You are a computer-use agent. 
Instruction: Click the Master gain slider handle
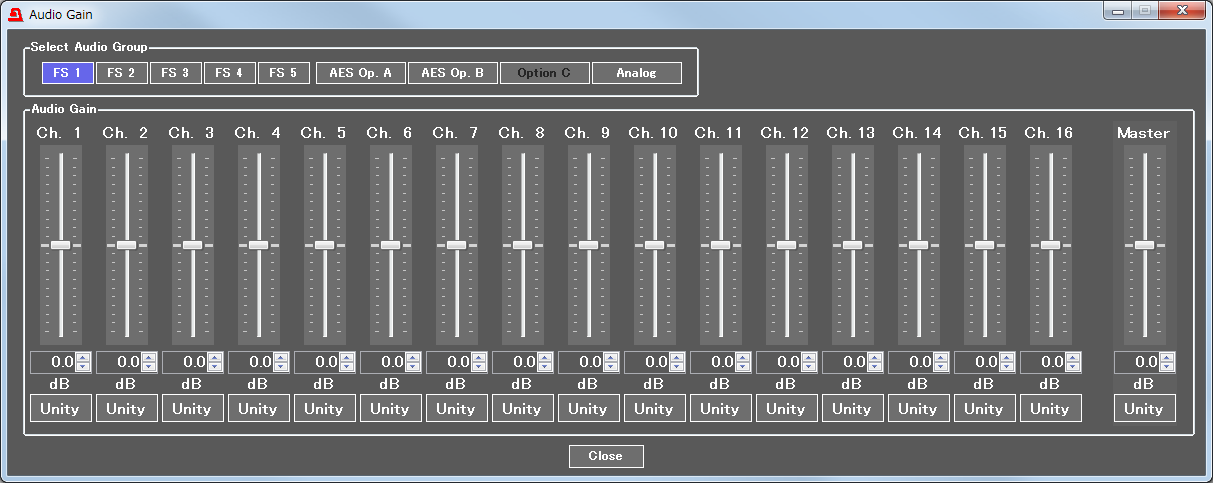[x=1144, y=245]
